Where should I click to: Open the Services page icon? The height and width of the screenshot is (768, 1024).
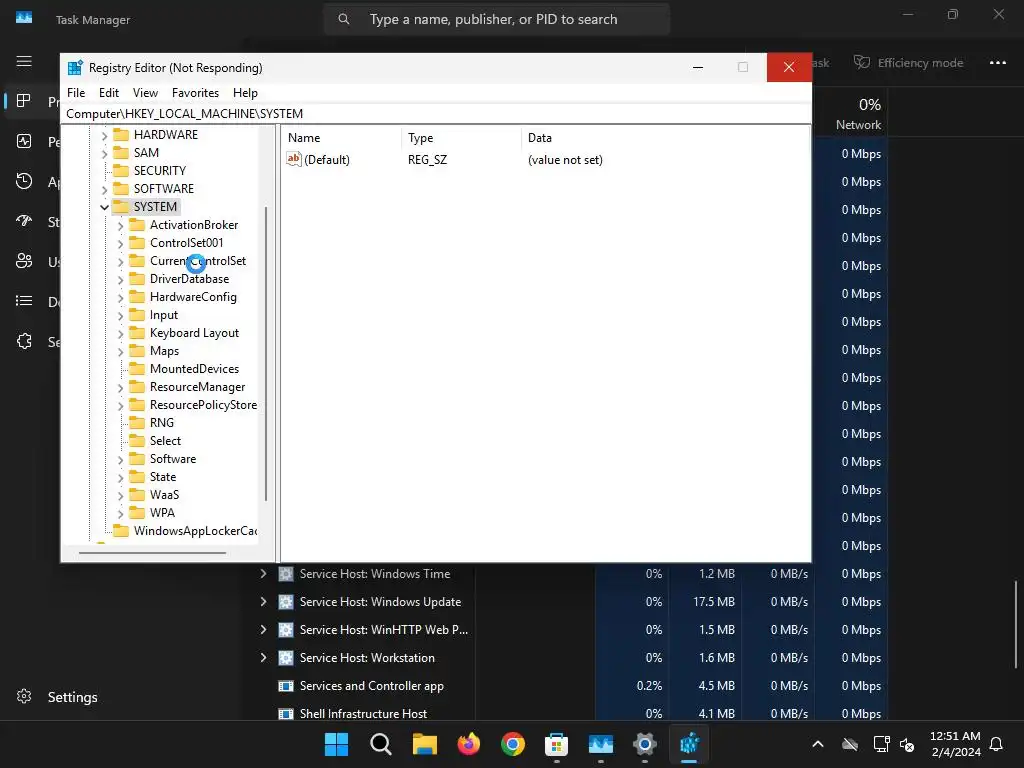tap(24, 341)
